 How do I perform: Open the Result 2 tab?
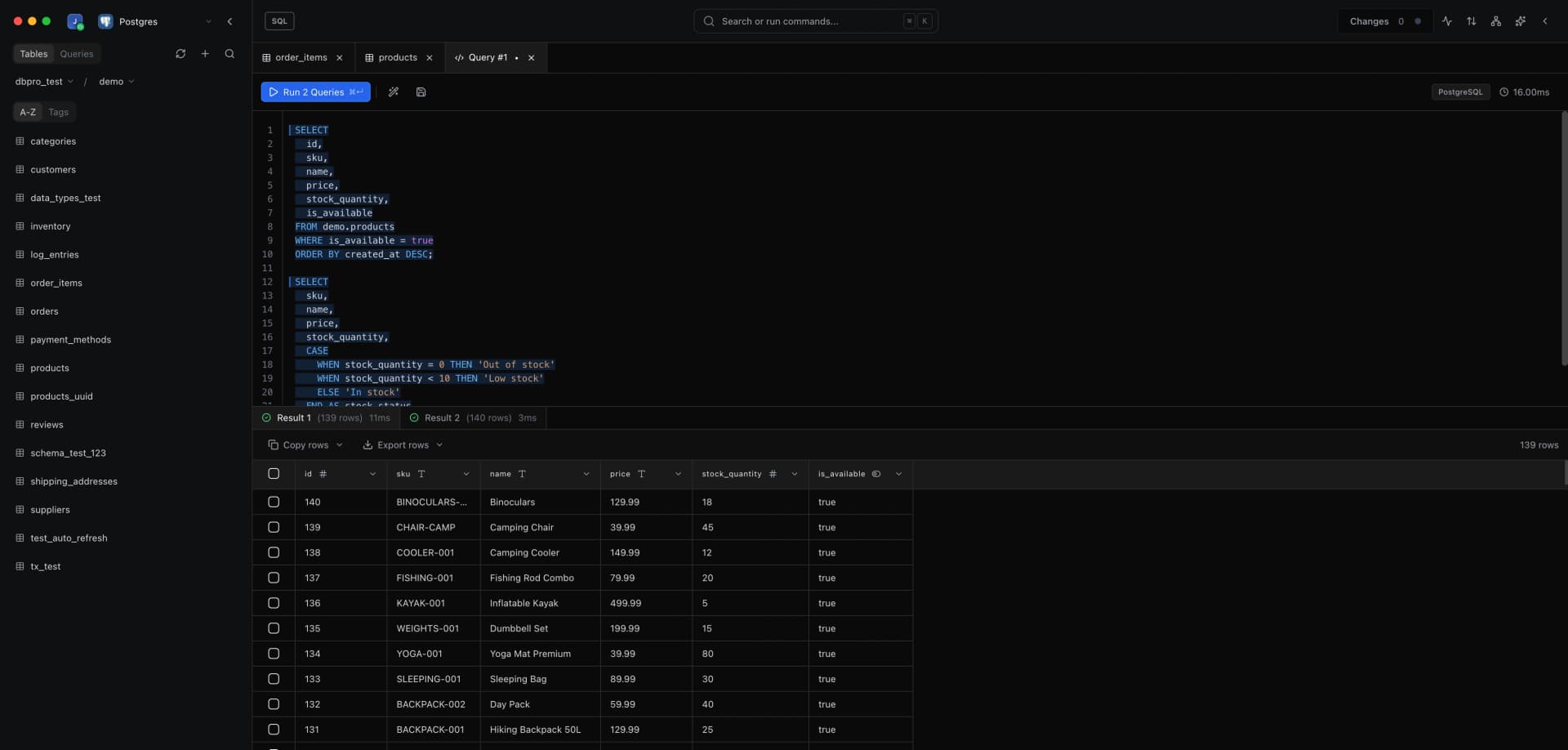[x=473, y=418]
